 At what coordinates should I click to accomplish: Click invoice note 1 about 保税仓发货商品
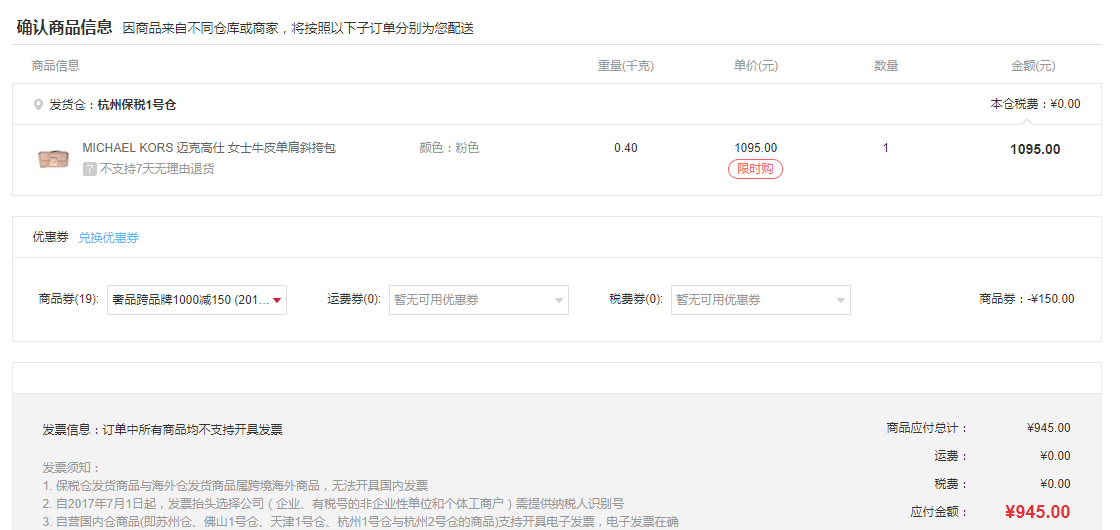click(235, 486)
